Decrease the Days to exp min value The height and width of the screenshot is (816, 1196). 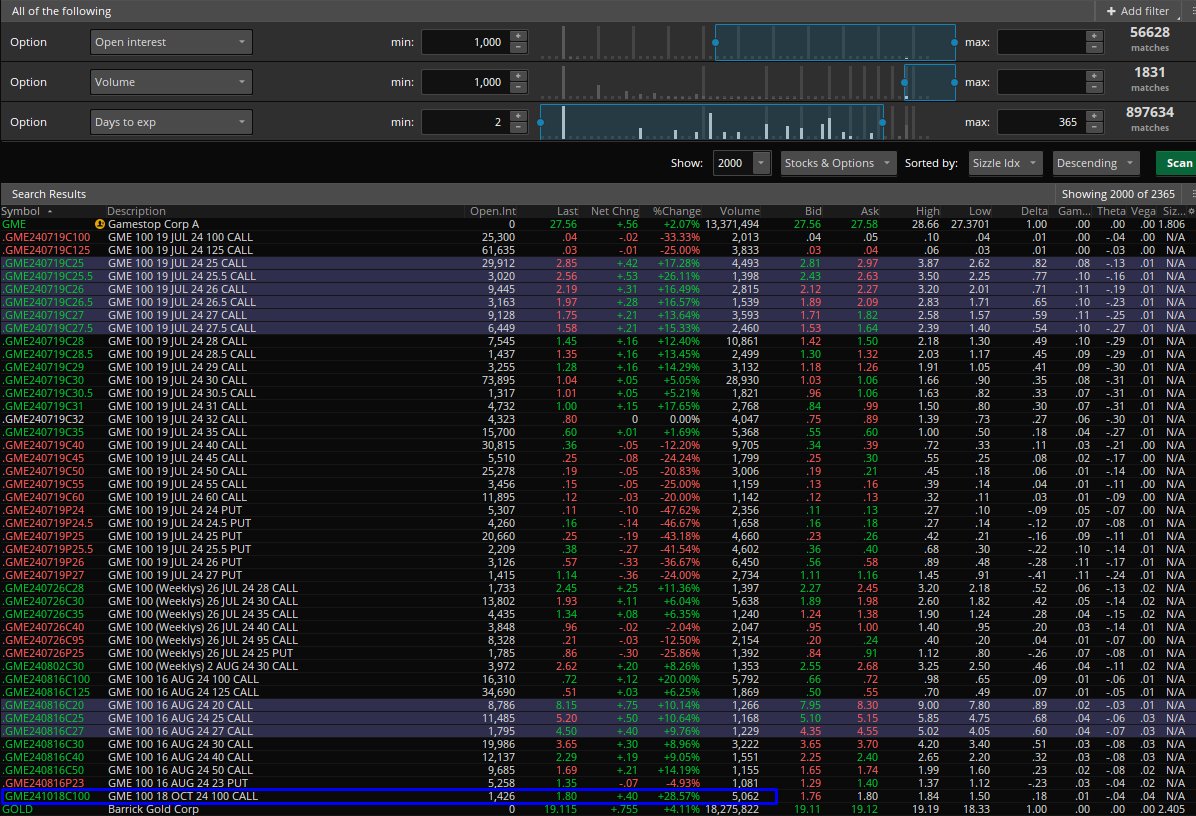[x=519, y=127]
